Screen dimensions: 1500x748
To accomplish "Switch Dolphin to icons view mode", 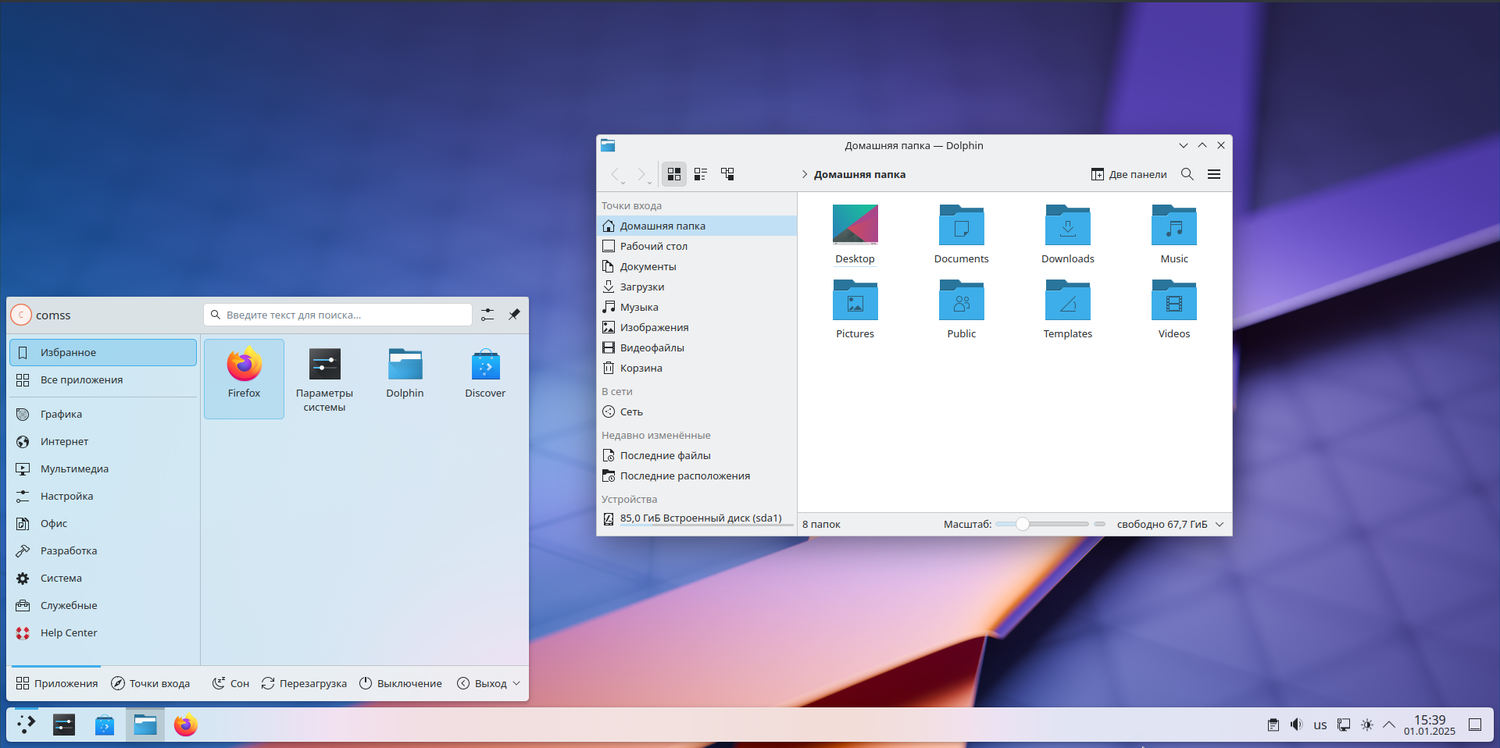I will tap(675, 174).
